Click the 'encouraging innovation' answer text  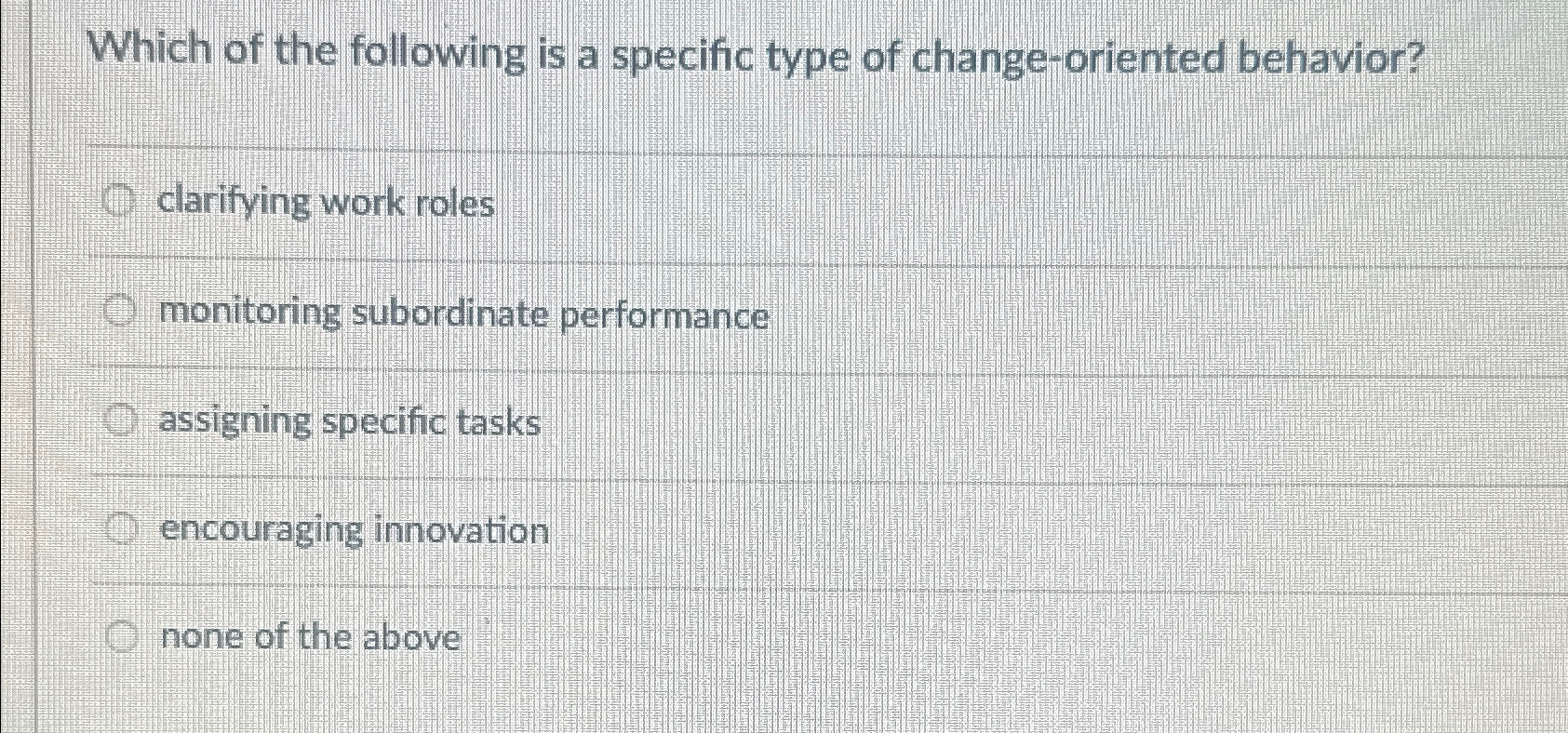[x=355, y=531]
